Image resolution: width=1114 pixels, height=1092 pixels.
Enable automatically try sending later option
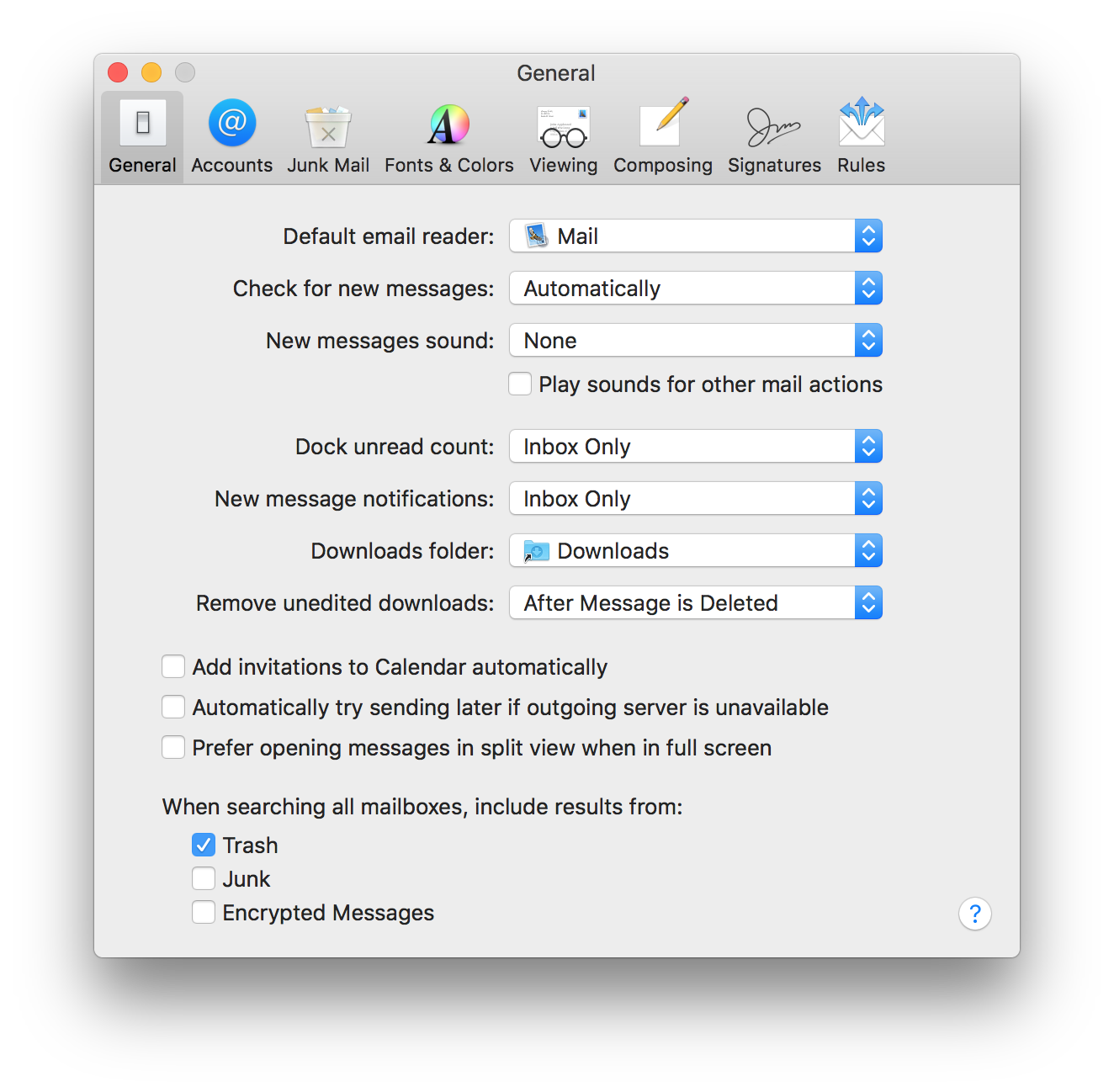173,708
